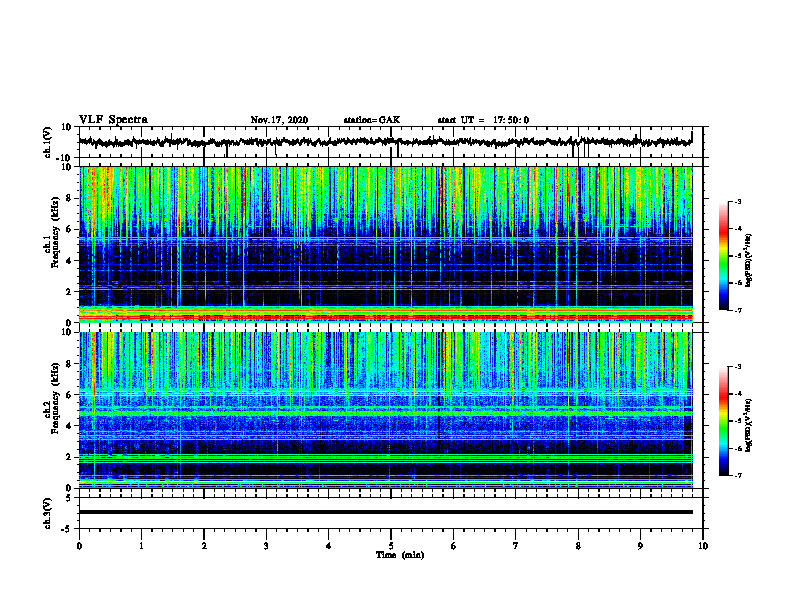The width and height of the screenshot is (792, 612).
Task: Click time axis tick label '0'
Action: pos(79,546)
